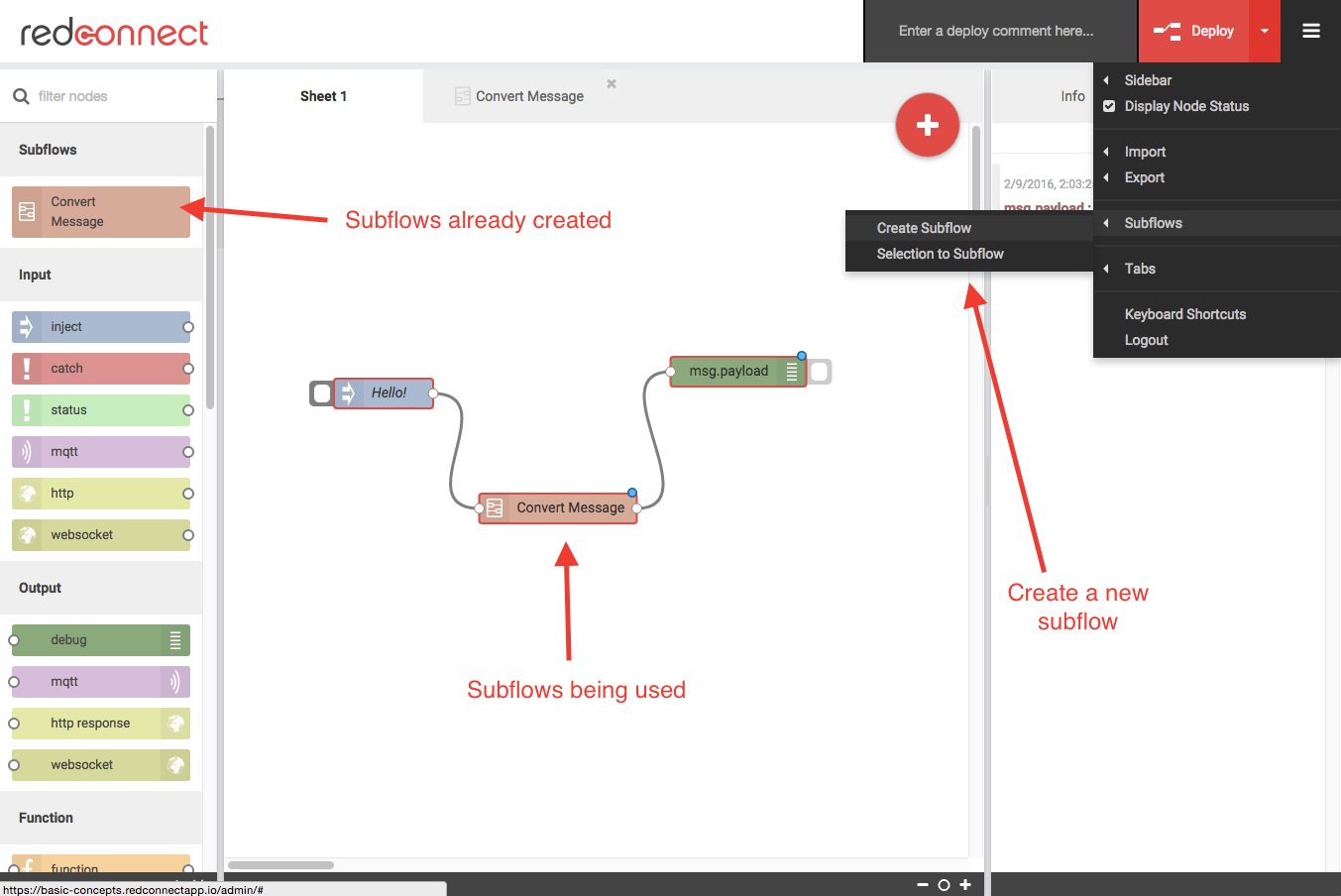Toggle the Display Node Status checkbox
This screenshot has width=1341, height=896.
(x=1108, y=106)
